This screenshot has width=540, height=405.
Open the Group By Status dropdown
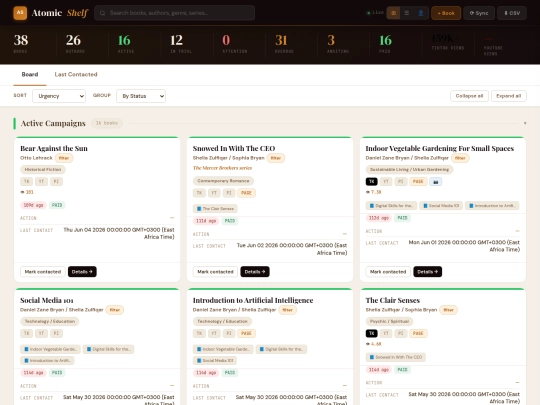tap(141, 96)
